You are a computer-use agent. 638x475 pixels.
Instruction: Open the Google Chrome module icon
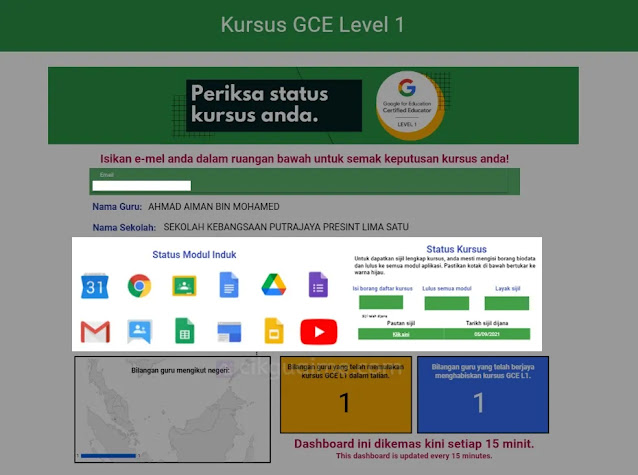[x=139, y=287]
